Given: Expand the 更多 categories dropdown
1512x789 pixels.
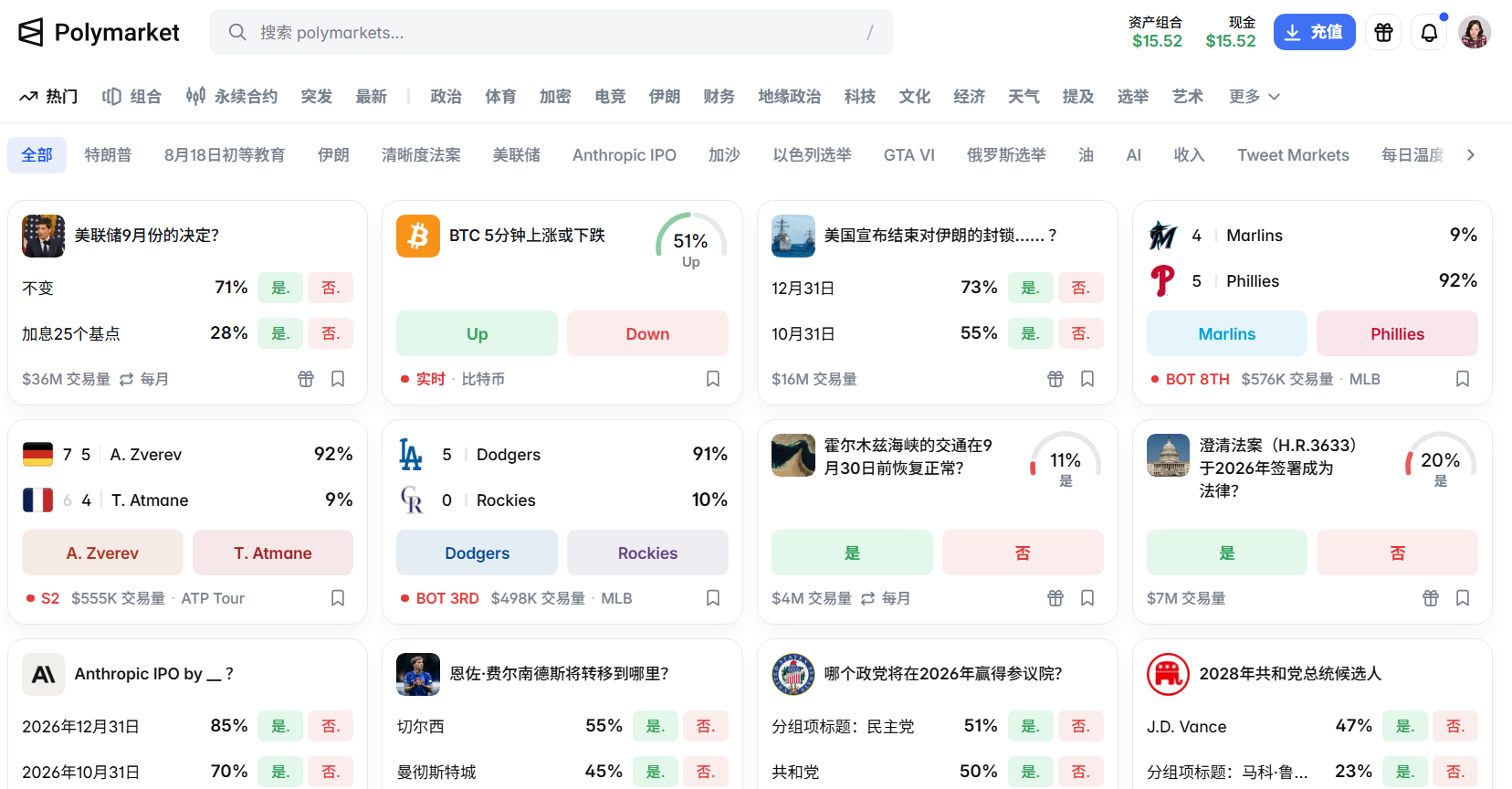Looking at the screenshot, I should click(1255, 97).
